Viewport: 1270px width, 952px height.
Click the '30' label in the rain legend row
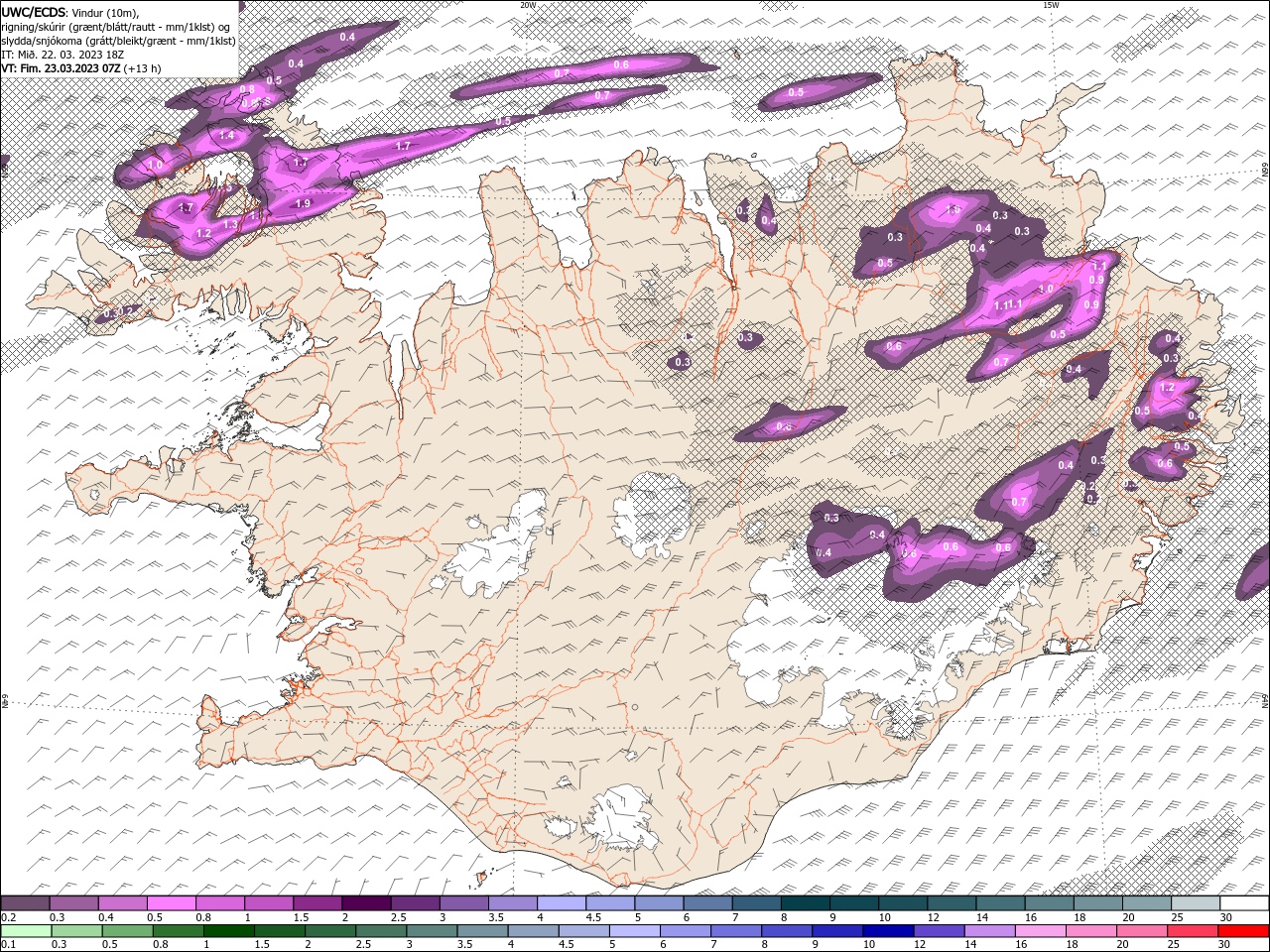tap(1226, 945)
